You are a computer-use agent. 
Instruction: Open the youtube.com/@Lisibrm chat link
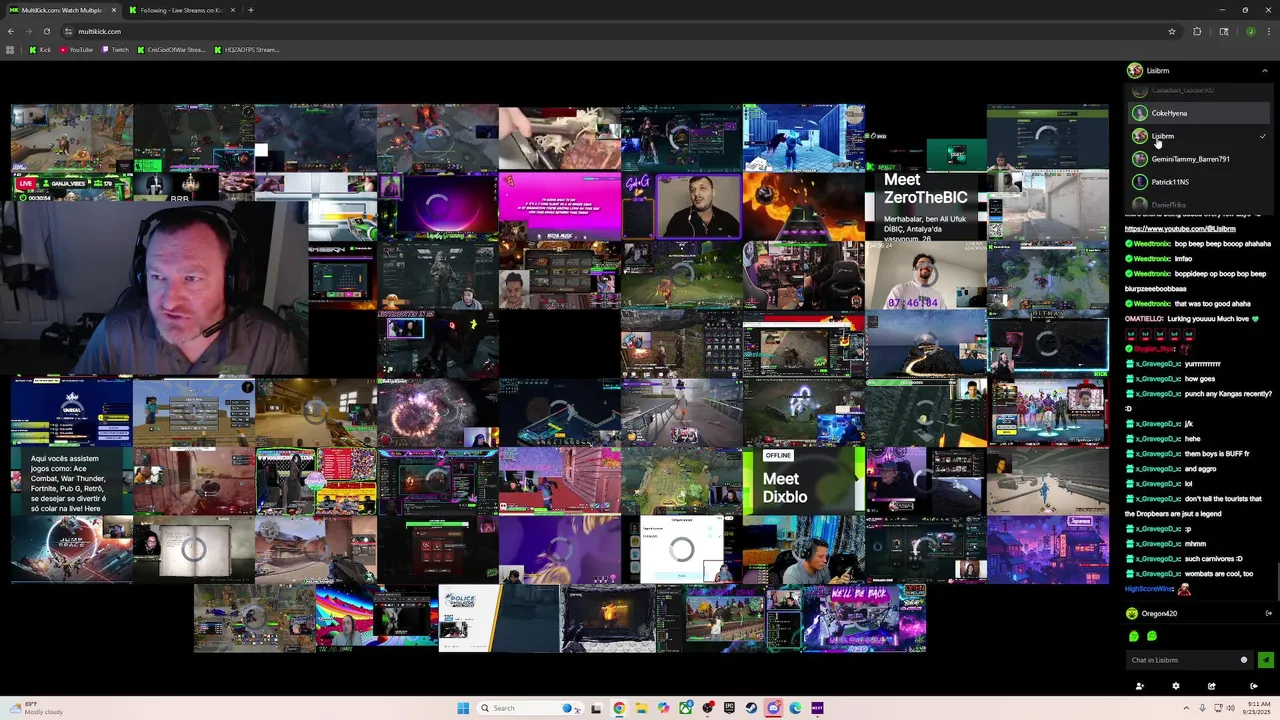[1180, 229]
